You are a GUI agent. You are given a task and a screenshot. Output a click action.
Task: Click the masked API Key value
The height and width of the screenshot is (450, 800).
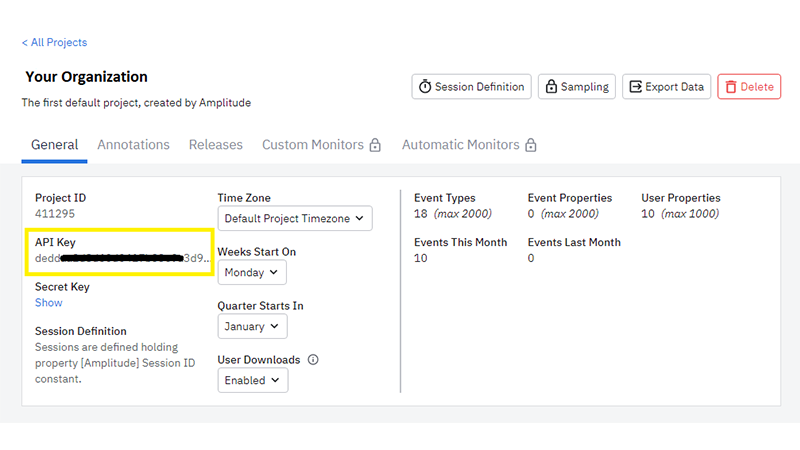(x=122, y=258)
